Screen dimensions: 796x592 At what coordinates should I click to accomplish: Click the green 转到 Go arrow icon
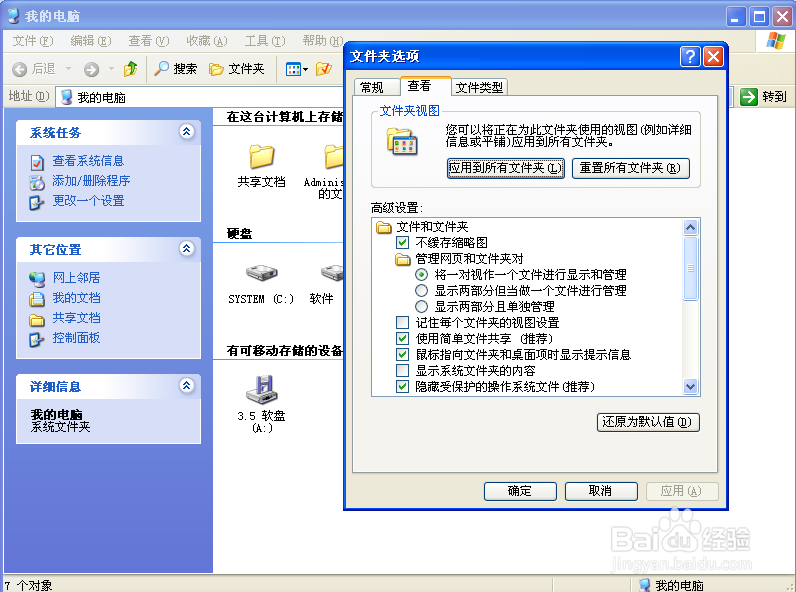749,96
